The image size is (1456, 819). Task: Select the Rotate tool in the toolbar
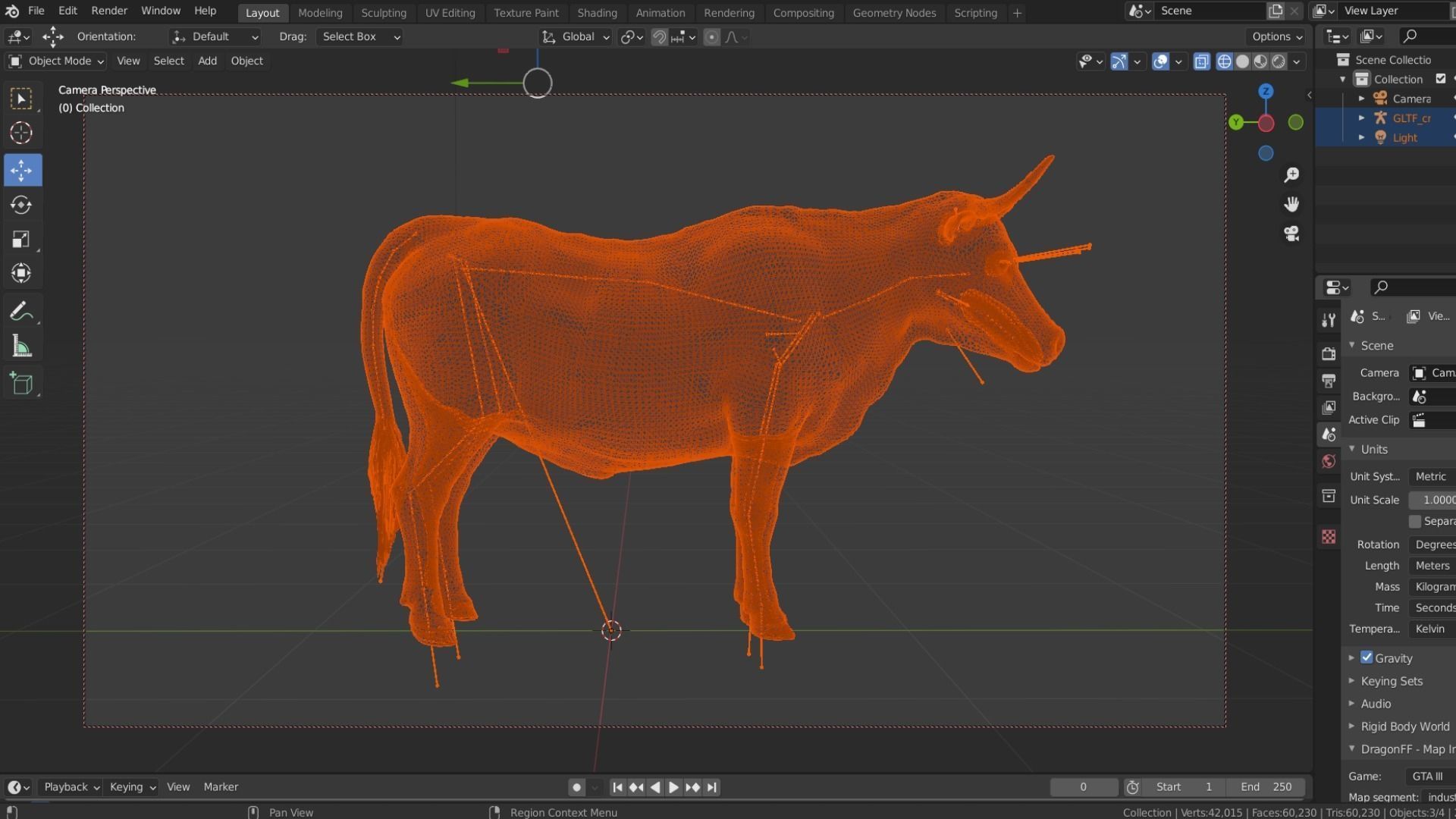point(21,205)
